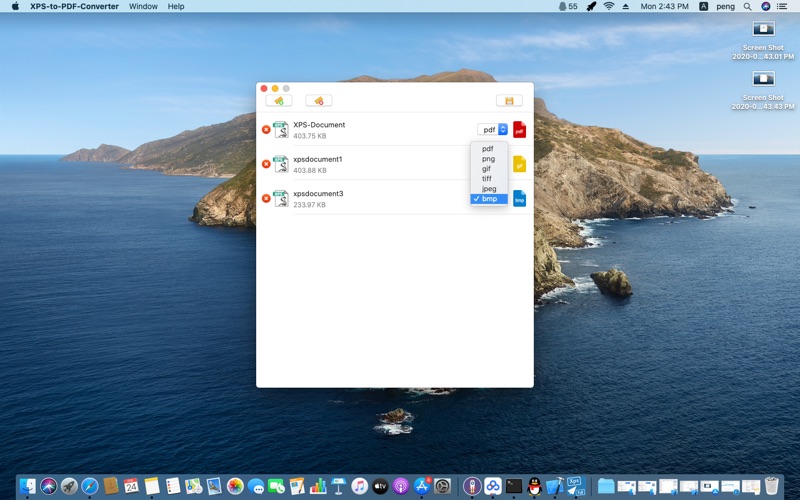The height and width of the screenshot is (500, 800).
Task: Open Launchpad from the Dock
Action: 69,486
